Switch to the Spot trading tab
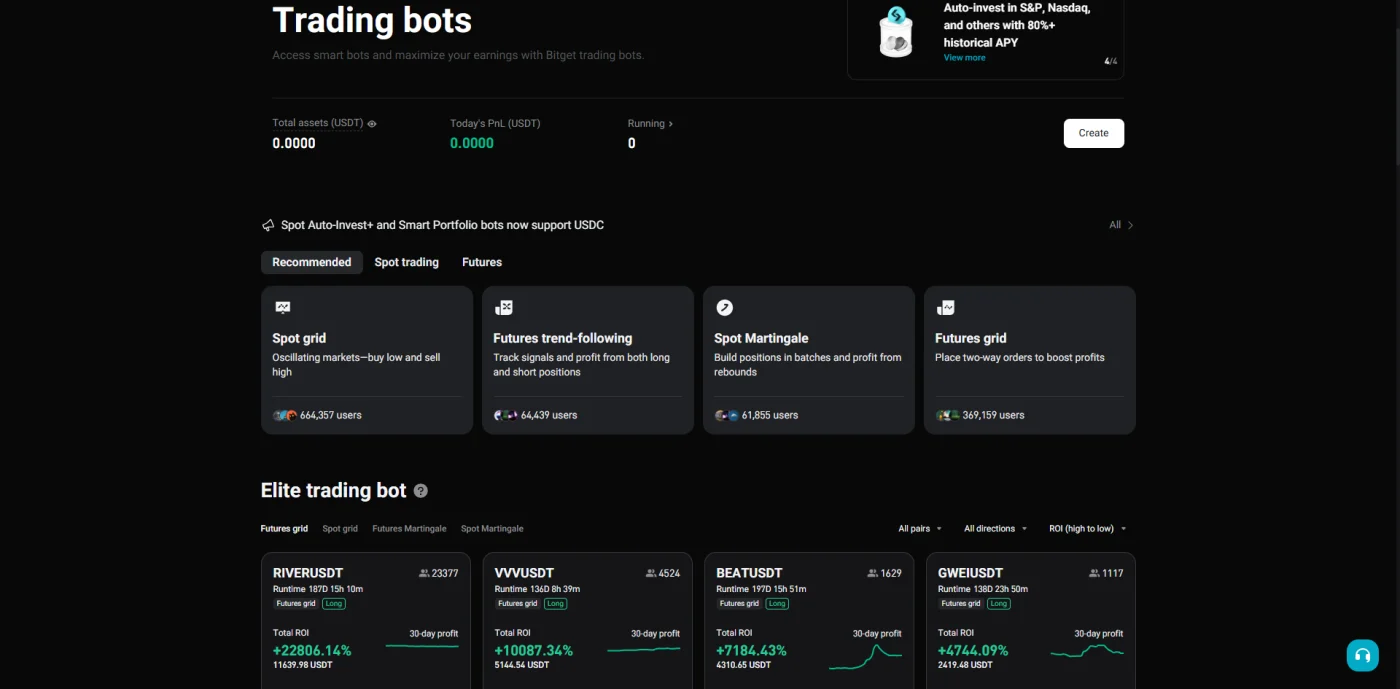The height and width of the screenshot is (689, 1400). (406, 262)
